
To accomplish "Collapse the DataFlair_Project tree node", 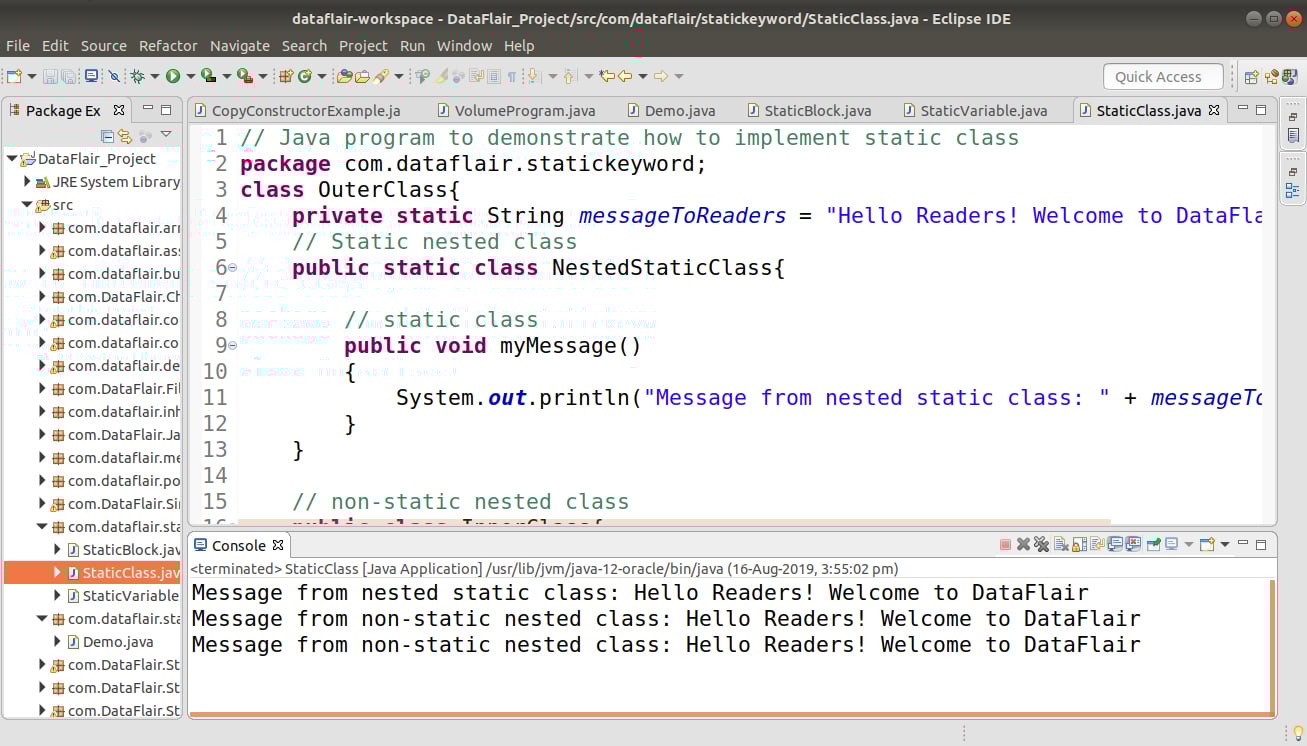I will [x=10, y=159].
